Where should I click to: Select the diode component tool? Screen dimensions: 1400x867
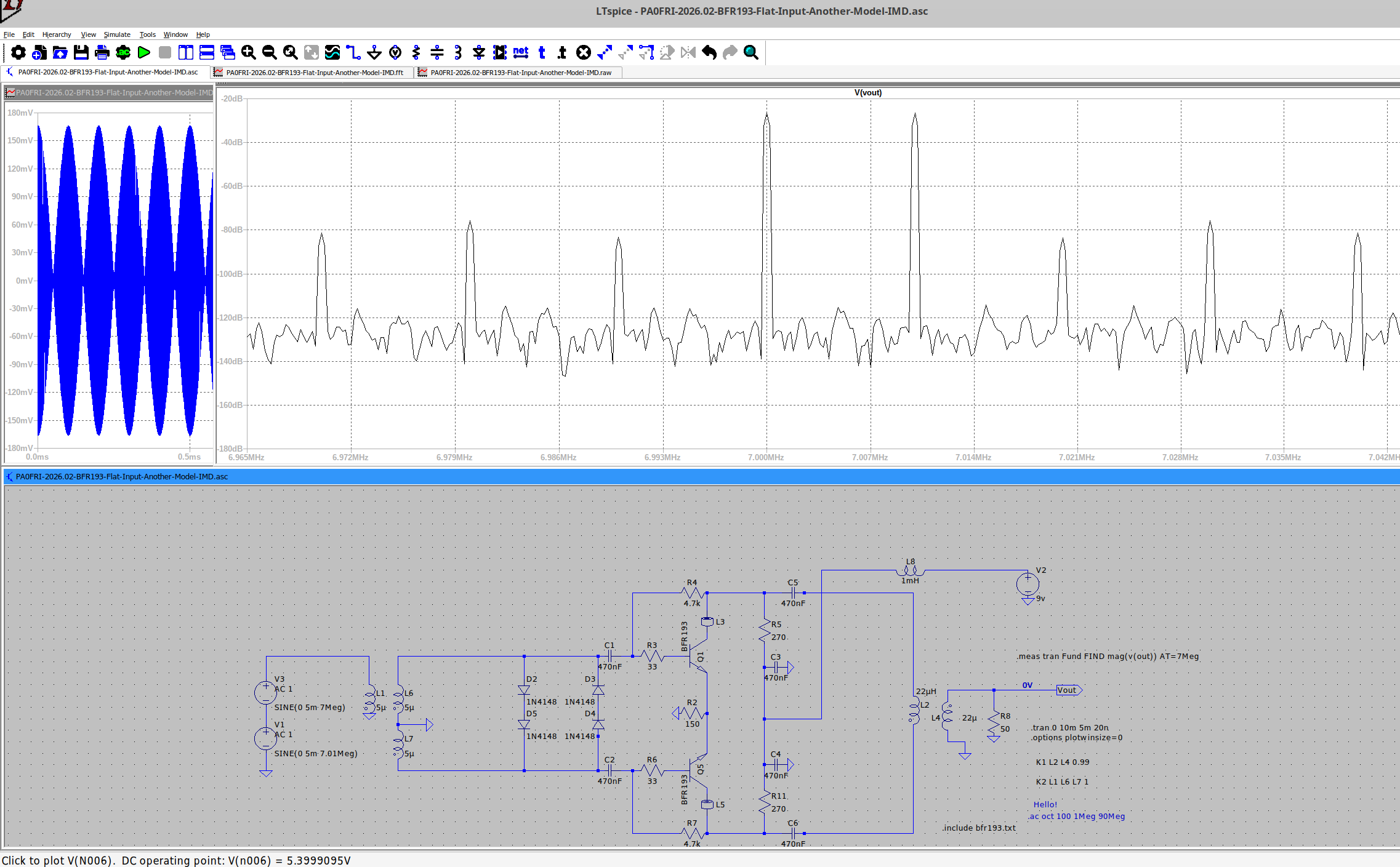(x=479, y=53)
